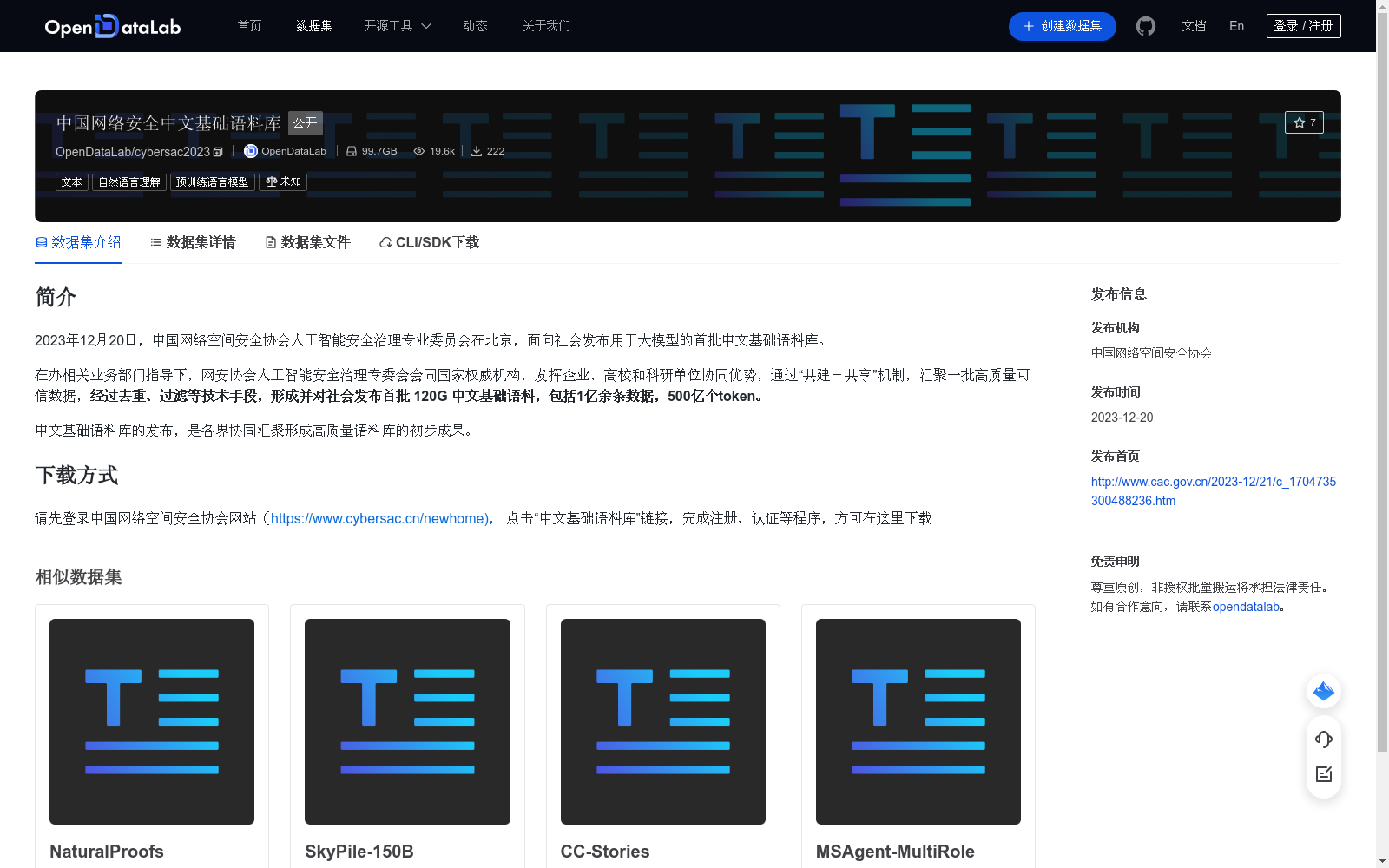Click the opendatalab contact link

point(1246,607)
